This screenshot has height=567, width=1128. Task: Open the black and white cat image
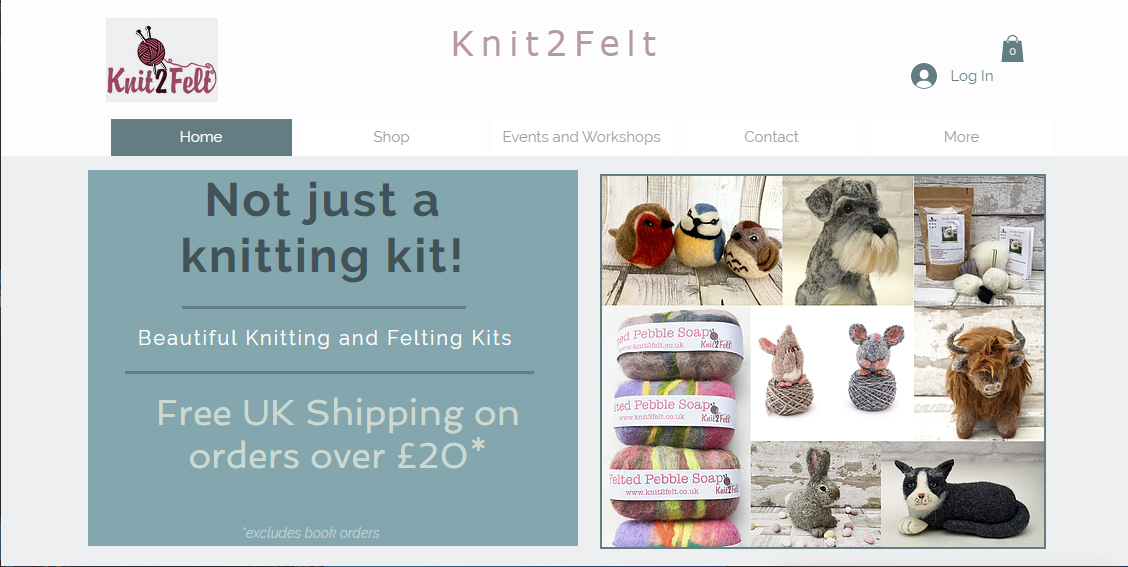[x=963, y=494]
